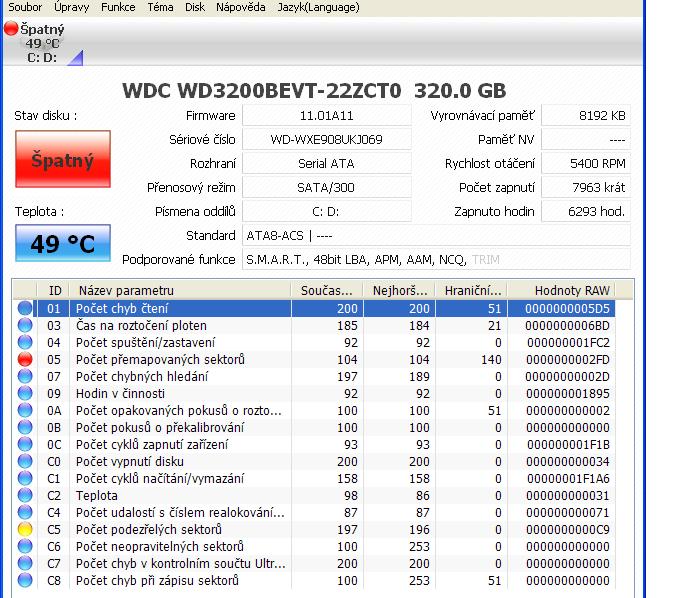Click the 49 °C temperature button
The width and height of the screenshot is (683, 598).
click(x=63, y=243)
